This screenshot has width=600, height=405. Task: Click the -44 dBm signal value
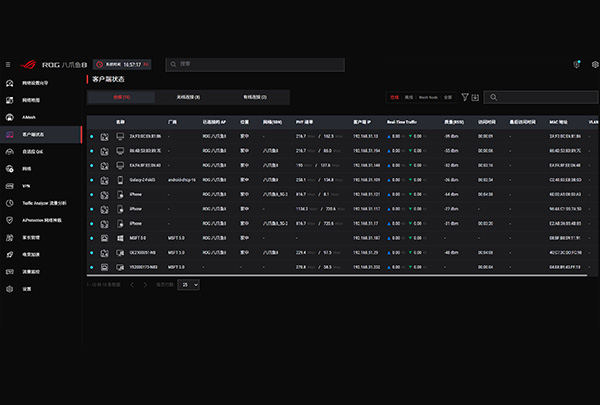point(451,194)
